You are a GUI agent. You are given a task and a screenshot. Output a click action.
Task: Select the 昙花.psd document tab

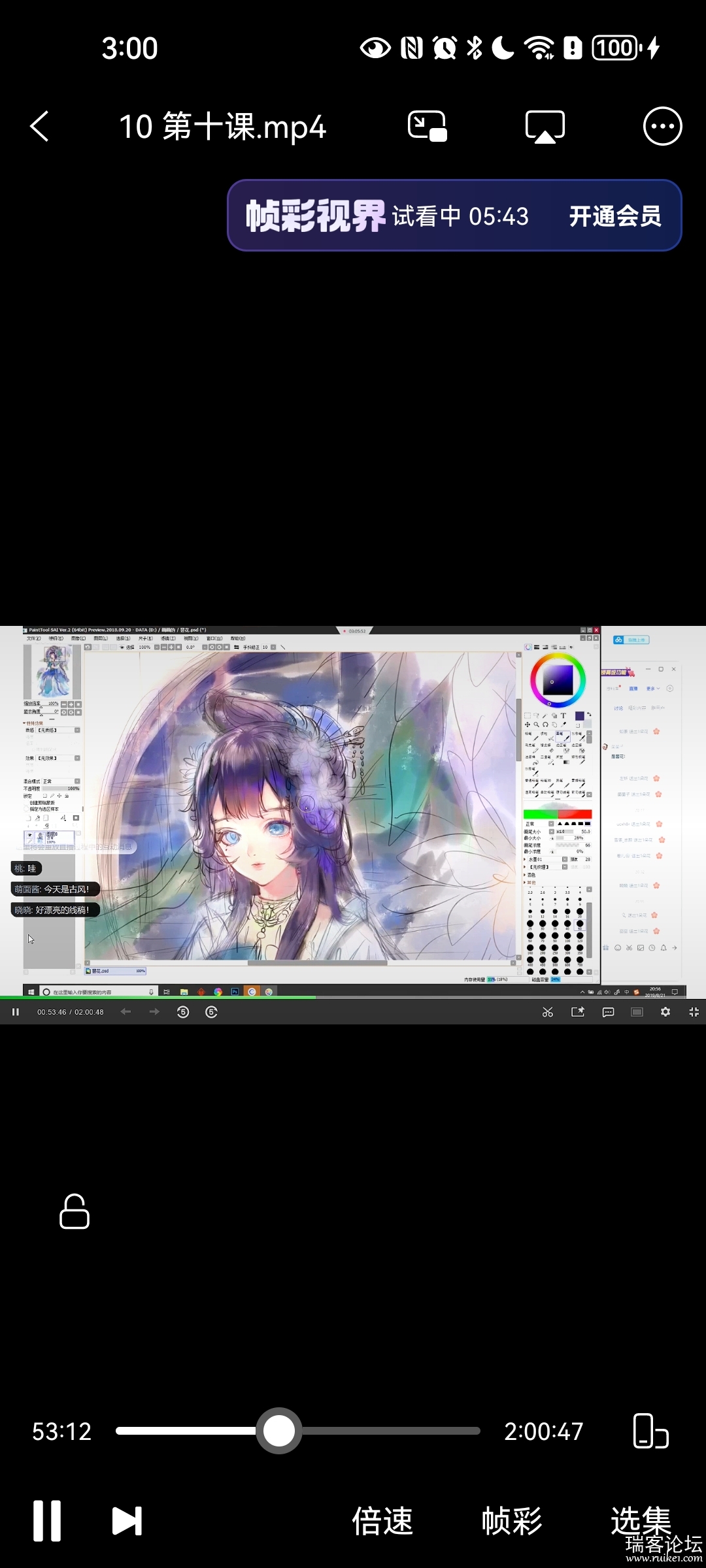115,971
